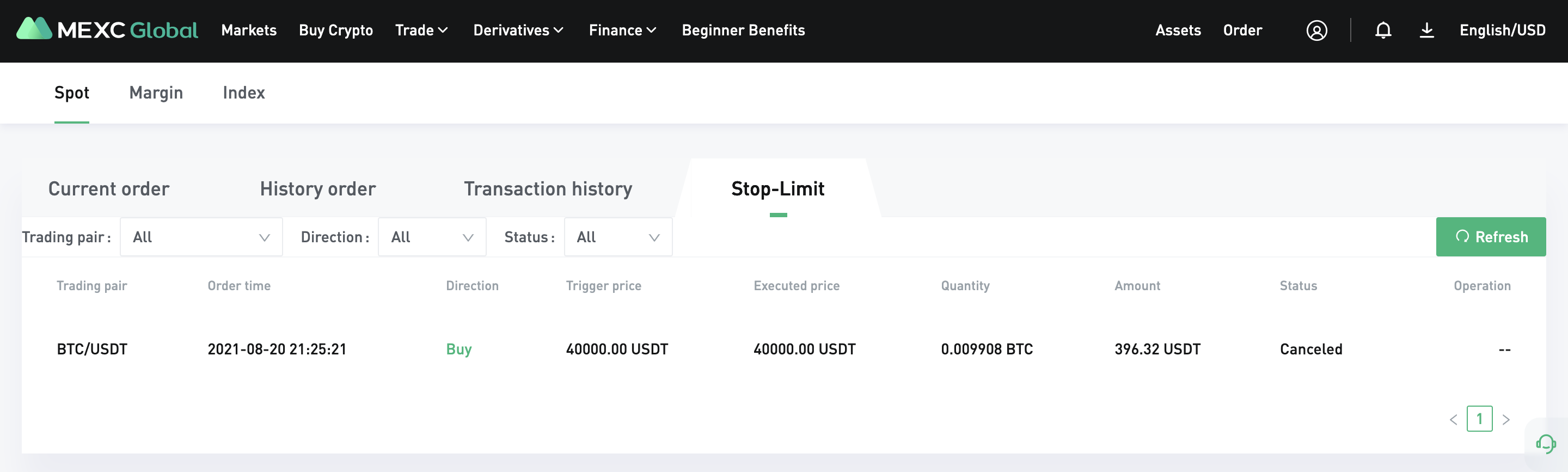1568x472 pixels.
Task: Open Direction filter dropdown
Action: point(432,237)
